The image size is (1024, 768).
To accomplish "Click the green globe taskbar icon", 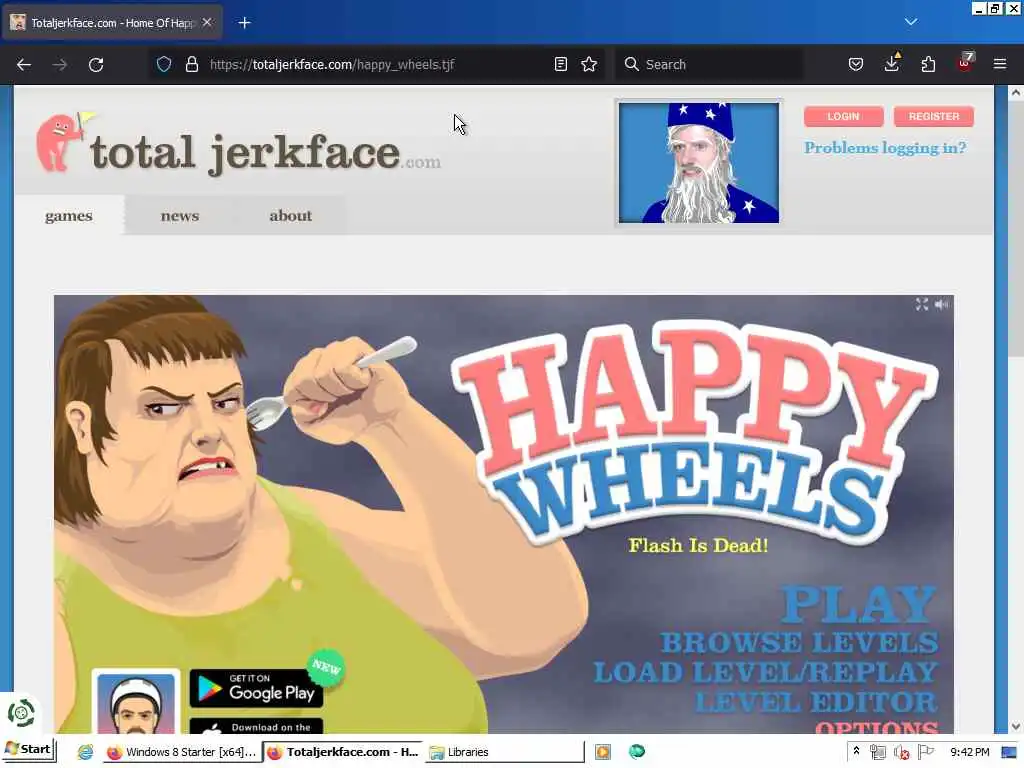I will tap(637, 752).
